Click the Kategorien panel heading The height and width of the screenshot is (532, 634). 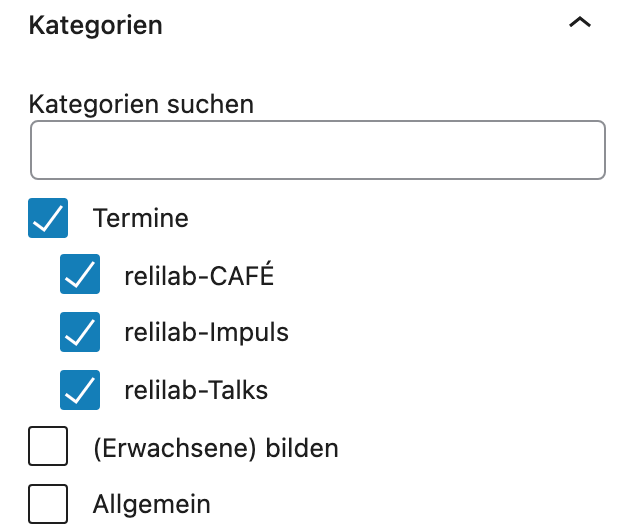96,25
